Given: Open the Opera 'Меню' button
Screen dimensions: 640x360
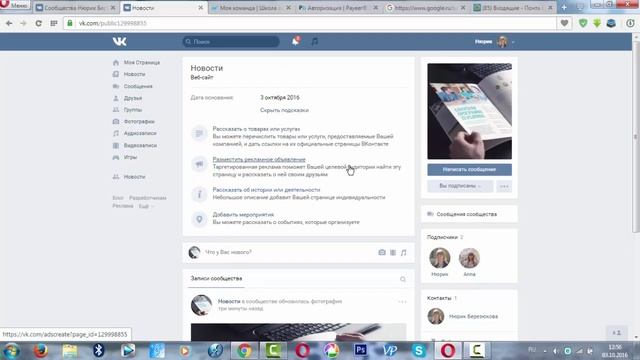Looking at the screenshot, I should tap(15, 5).
